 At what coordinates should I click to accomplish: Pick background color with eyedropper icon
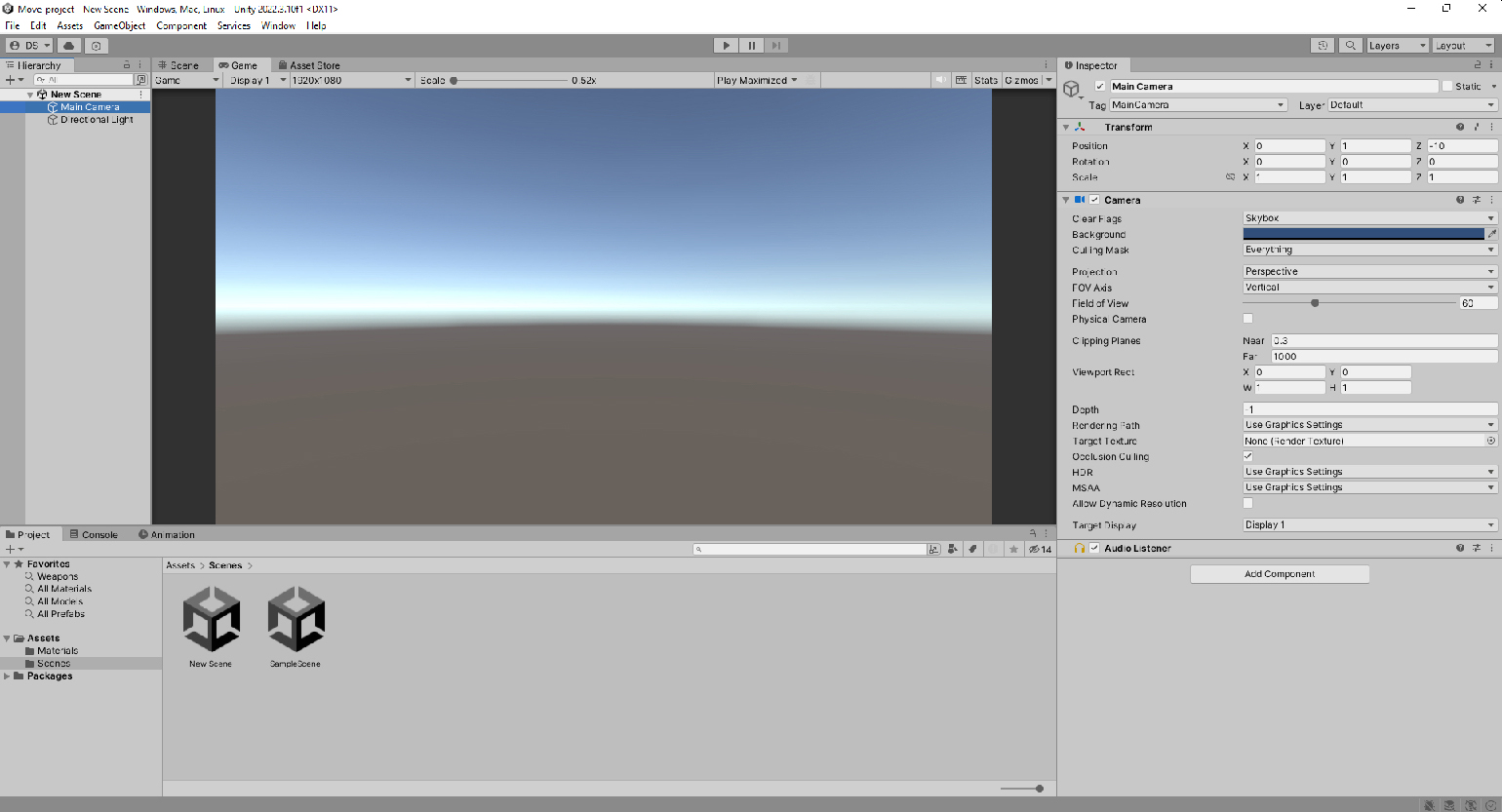tap(1491, 234)
